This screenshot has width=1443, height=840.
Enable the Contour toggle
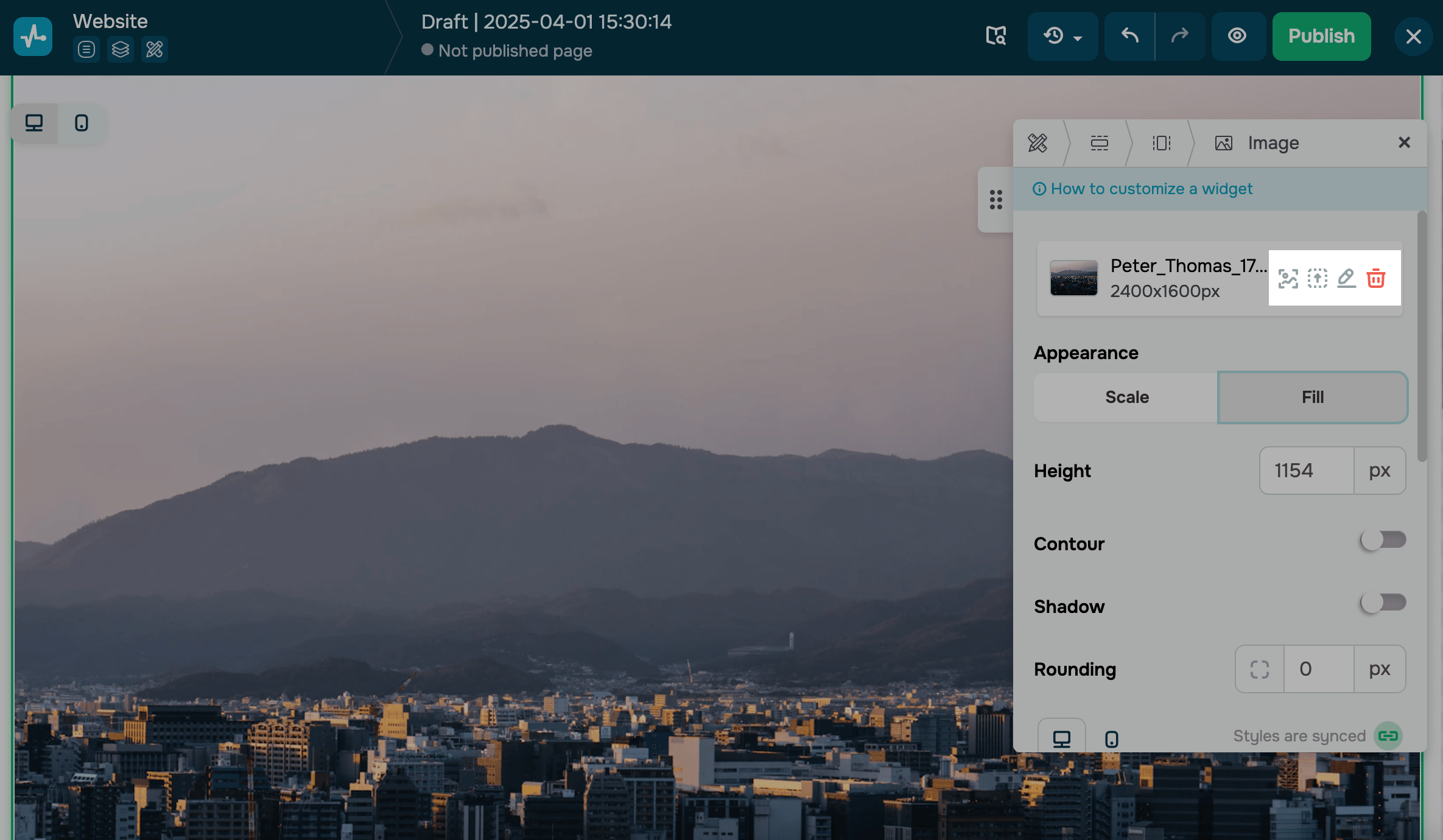pos(1383,540)
